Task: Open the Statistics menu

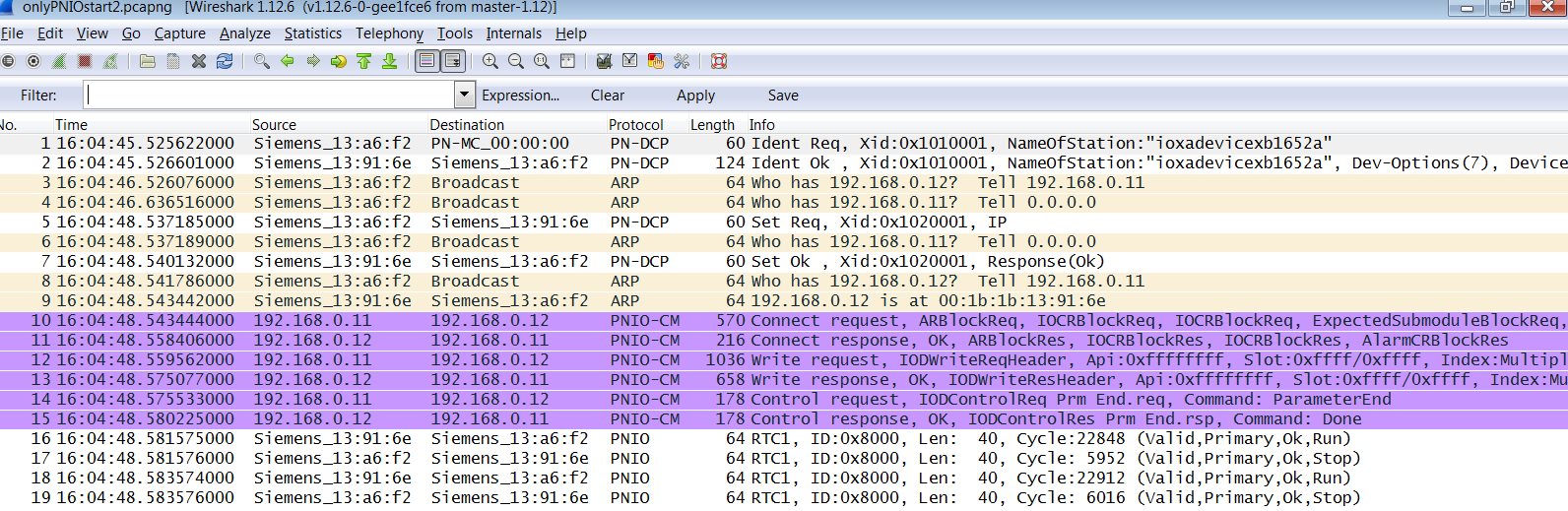Action: click(x=313, y=33)
